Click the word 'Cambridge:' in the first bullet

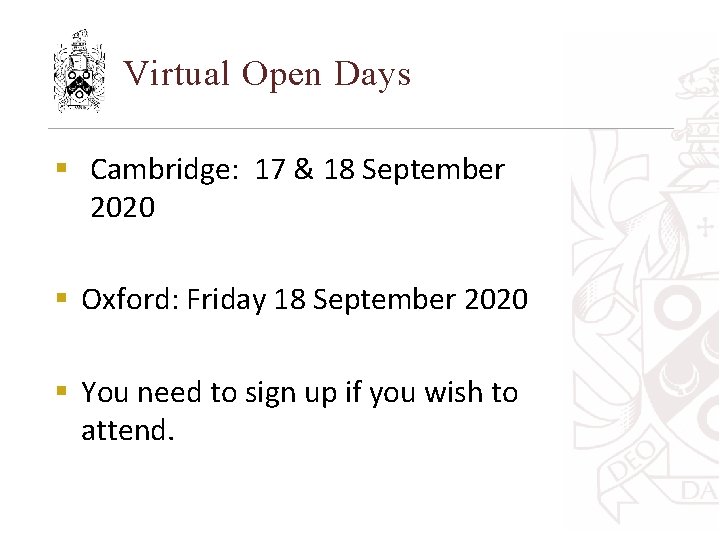pos(165,170)
